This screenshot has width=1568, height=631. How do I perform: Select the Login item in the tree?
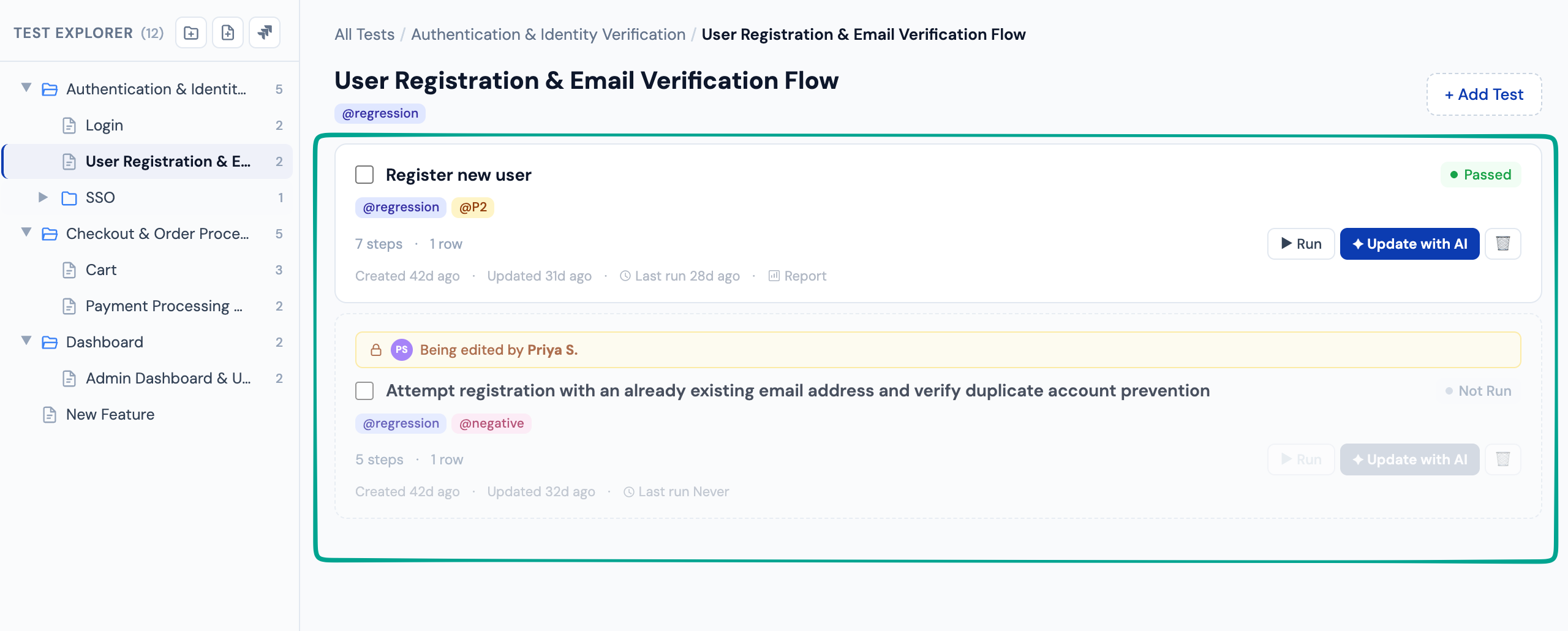[x=104, y=126]
